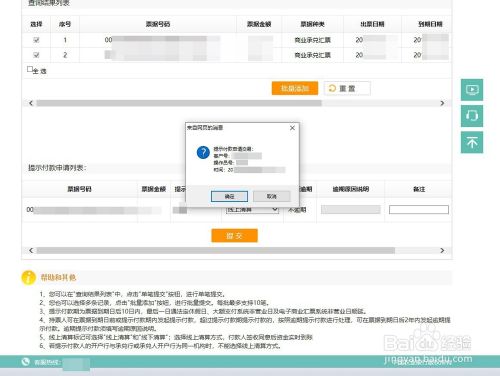Click the back-to-top arrow icon
Image resolution: width=500 pixels, height=376 pixels.
[472, 142]
